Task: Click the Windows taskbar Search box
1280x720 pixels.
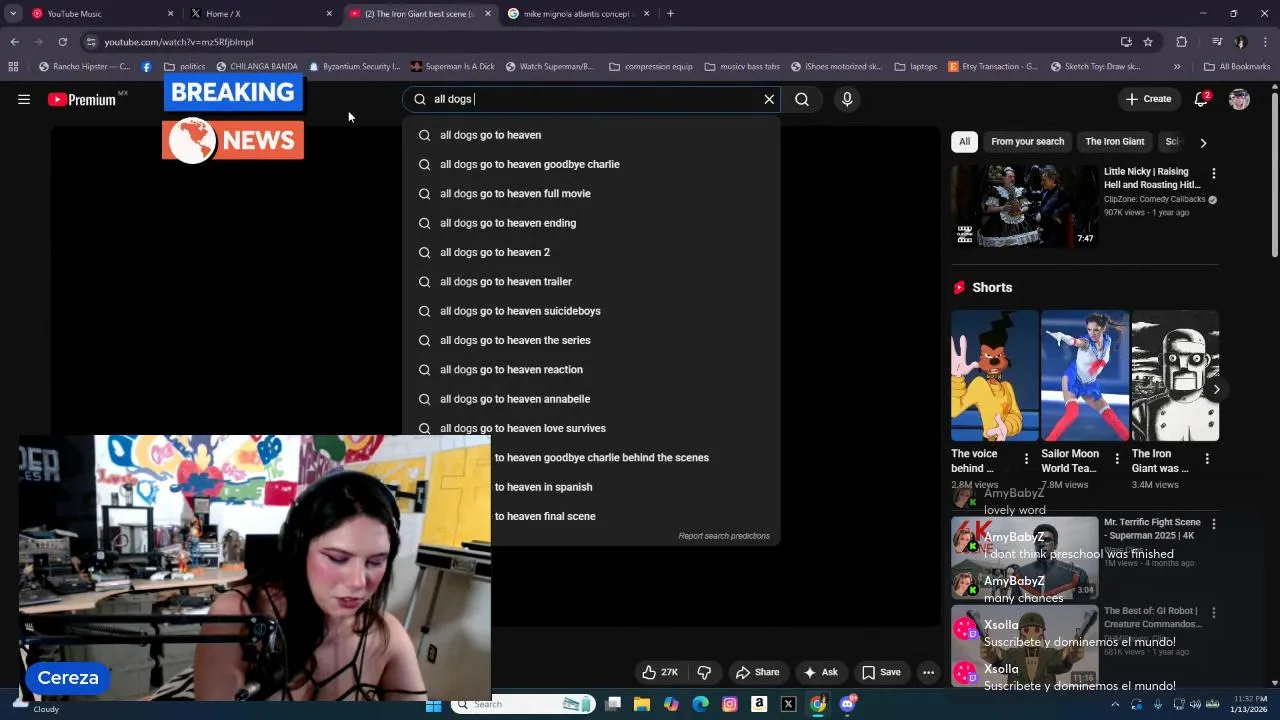Action: click(x=522, y=704)
